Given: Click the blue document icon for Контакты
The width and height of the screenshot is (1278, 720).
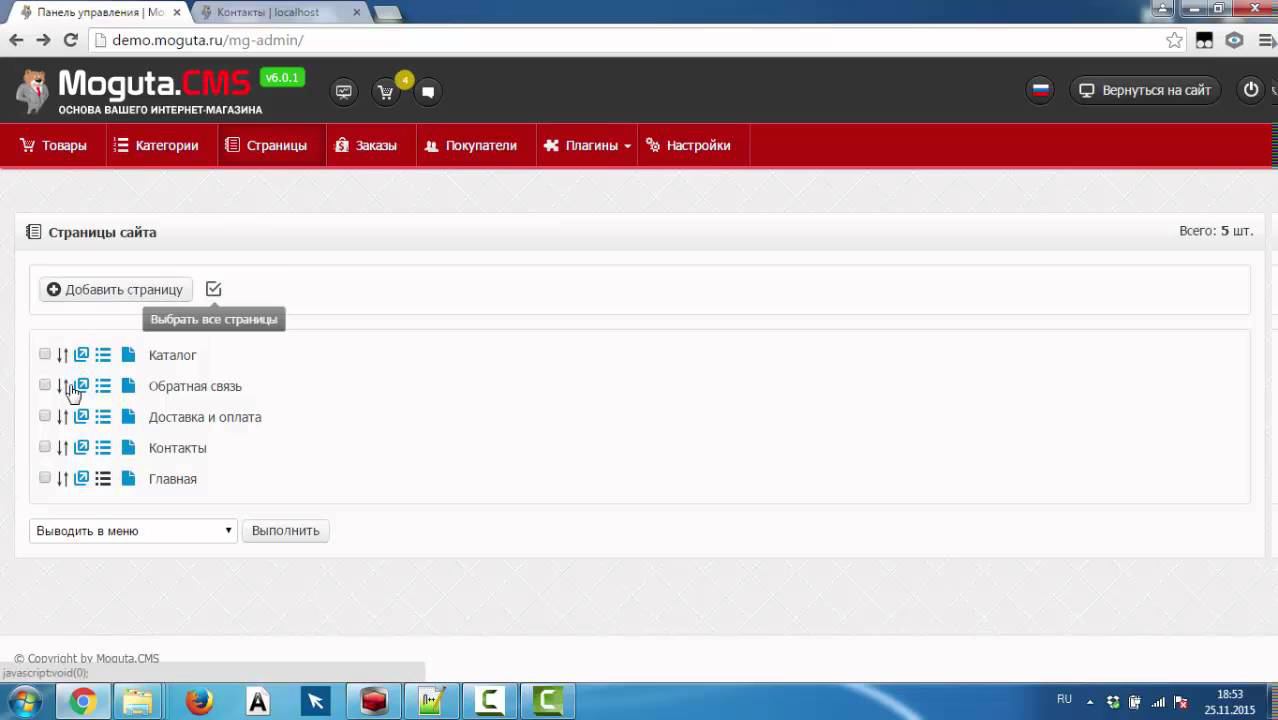Looking at the screenshot, I should point(128,448).
